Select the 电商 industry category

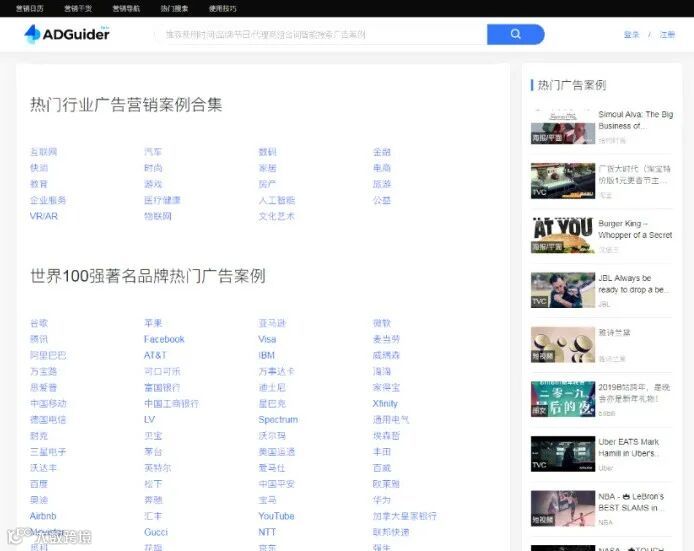[x=382, y=168]
